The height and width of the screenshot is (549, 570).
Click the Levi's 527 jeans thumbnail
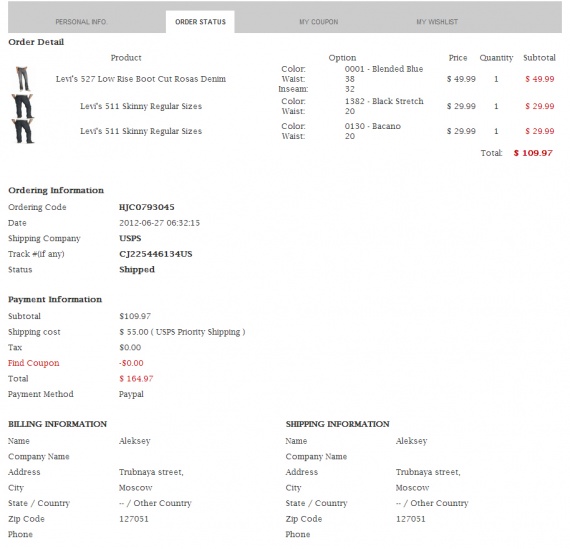pos(23,79)
